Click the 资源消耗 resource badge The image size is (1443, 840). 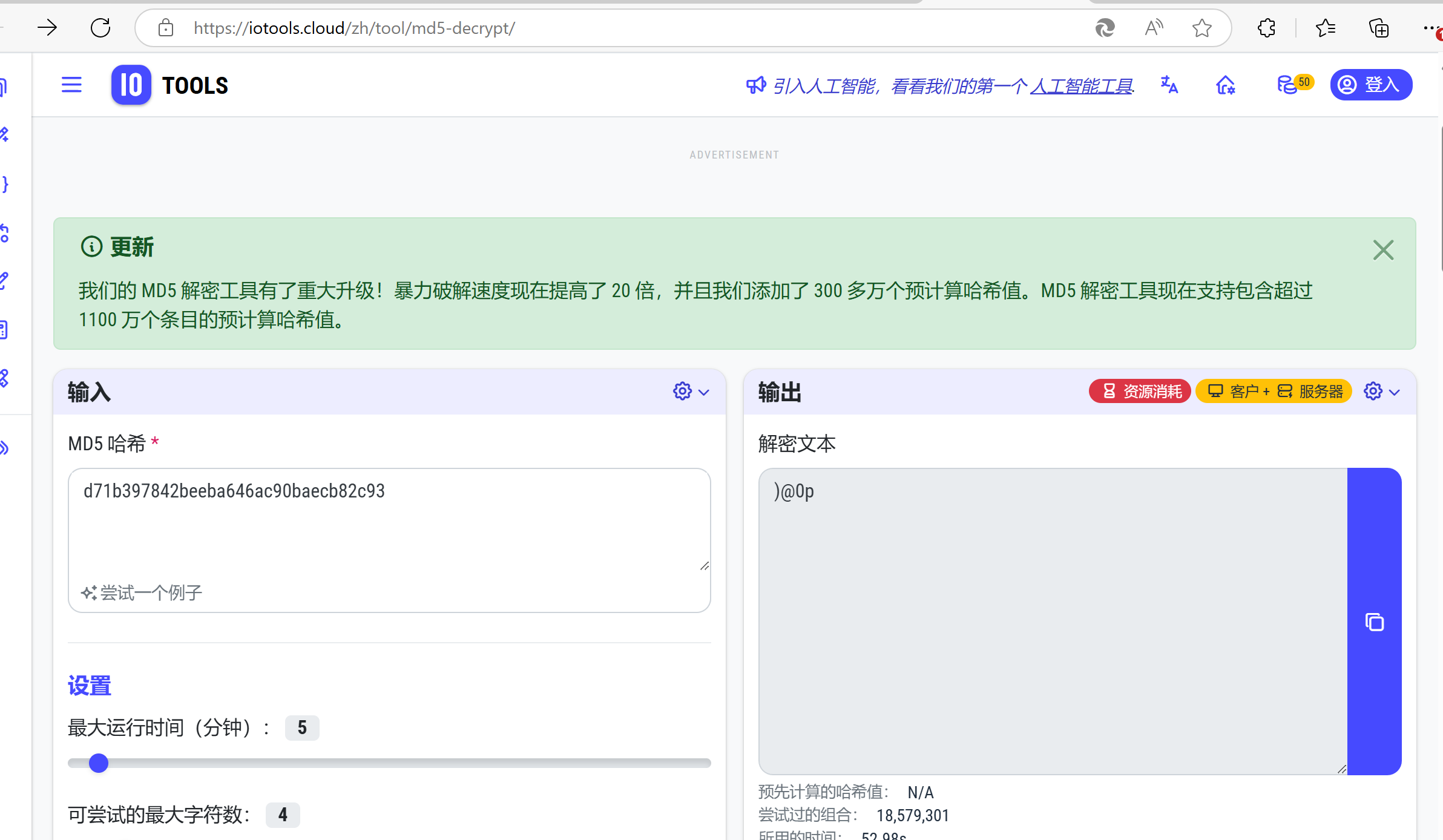[x=1140, y=392]
